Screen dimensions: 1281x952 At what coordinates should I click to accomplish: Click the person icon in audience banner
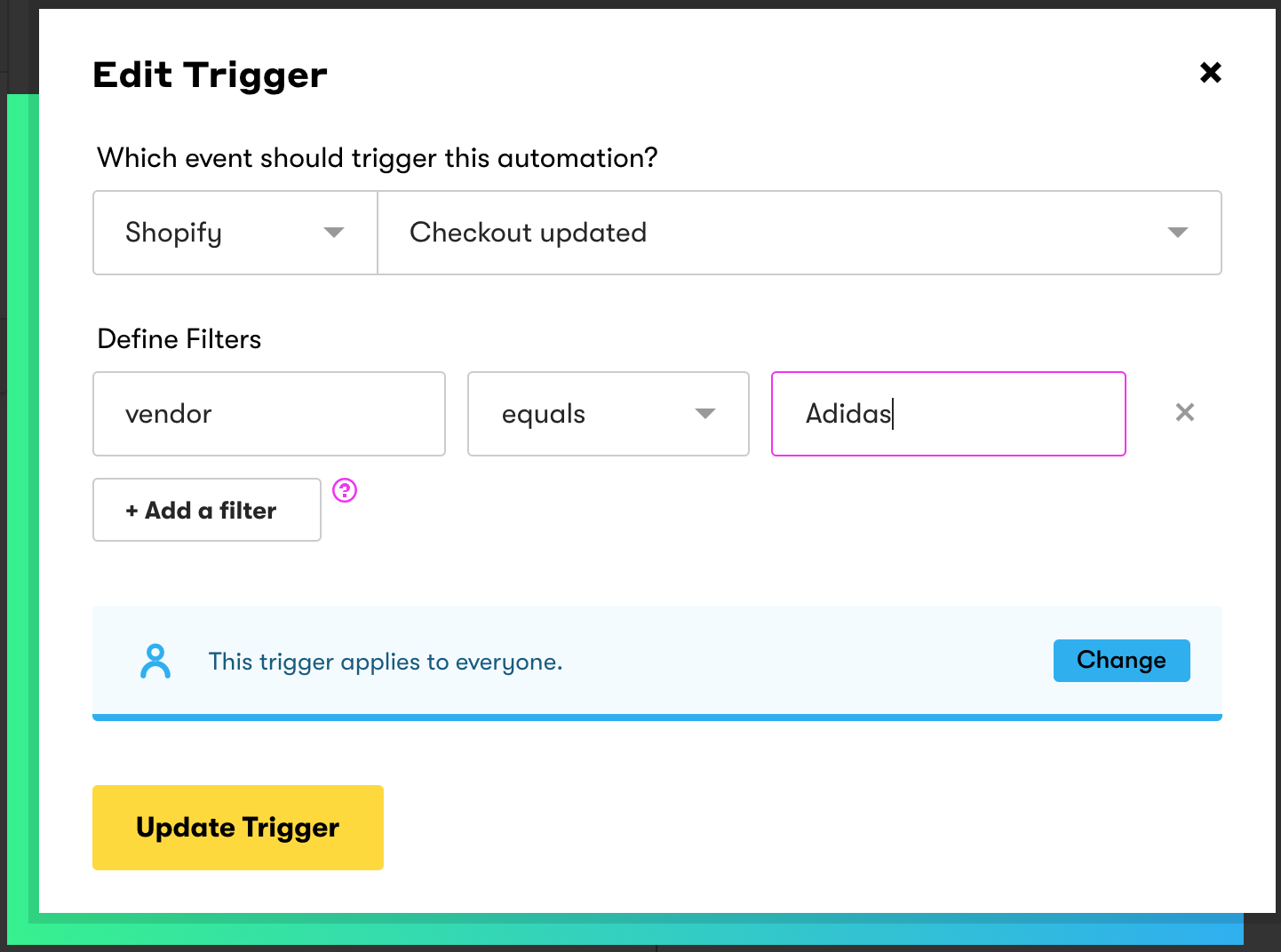pos(155,662)
